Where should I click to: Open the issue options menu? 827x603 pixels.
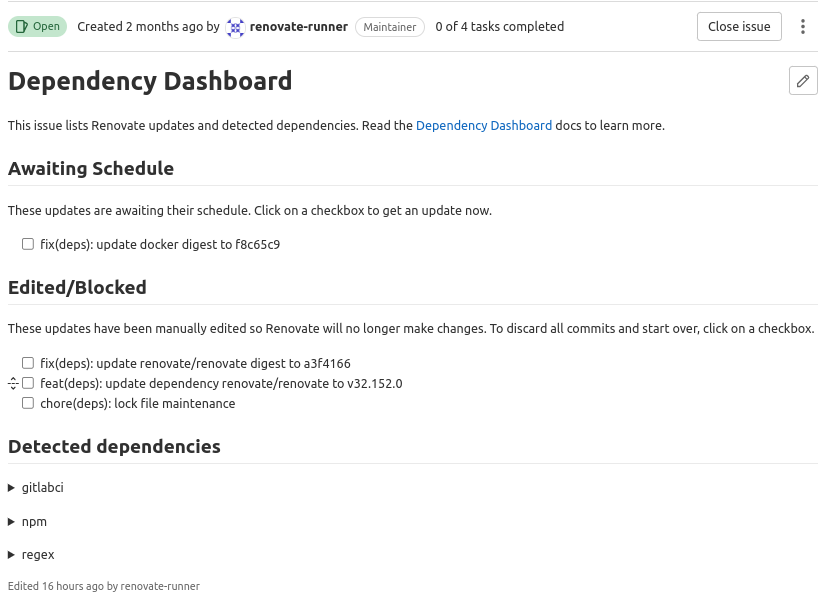(803, 26)
